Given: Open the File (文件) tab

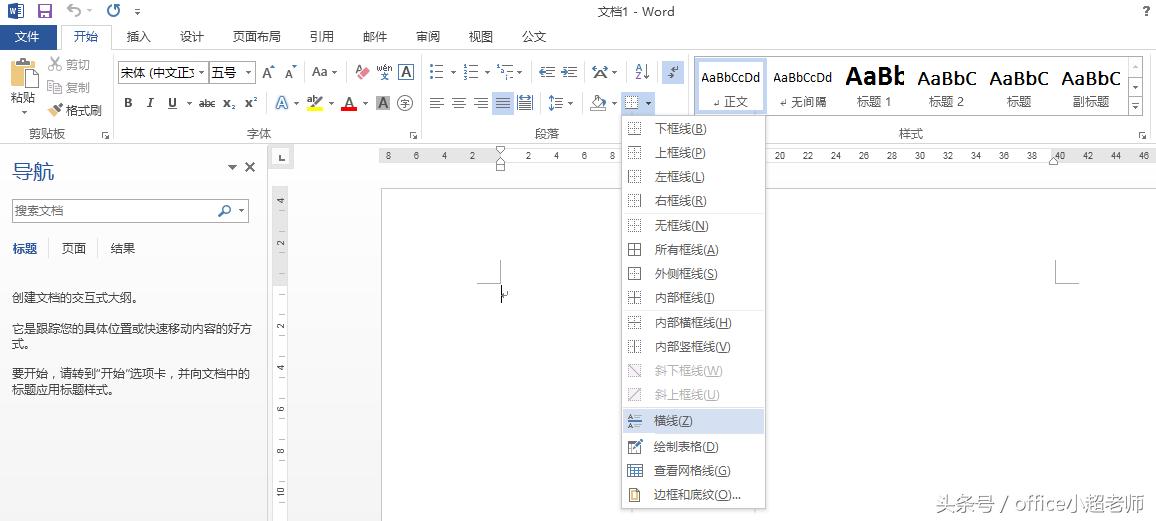Looking at the screenshot, I should (x=27, y=37).
